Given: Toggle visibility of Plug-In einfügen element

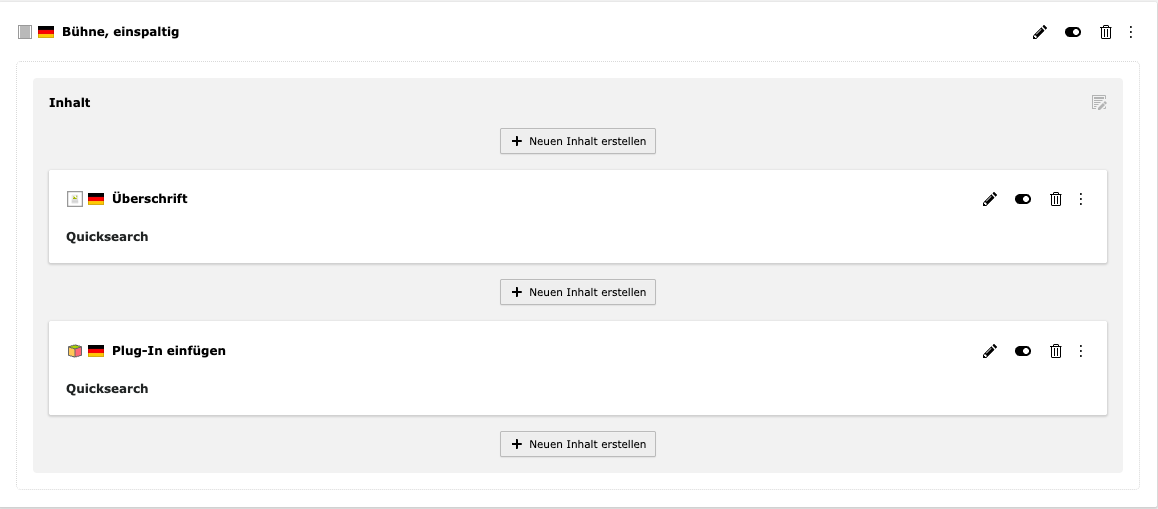Looking at the screenshot, I should (x=1023, y=351).
